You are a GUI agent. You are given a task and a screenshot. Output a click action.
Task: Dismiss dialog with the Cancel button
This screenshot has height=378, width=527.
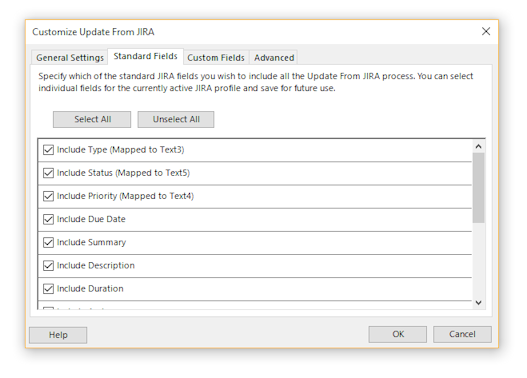(462, 334)
